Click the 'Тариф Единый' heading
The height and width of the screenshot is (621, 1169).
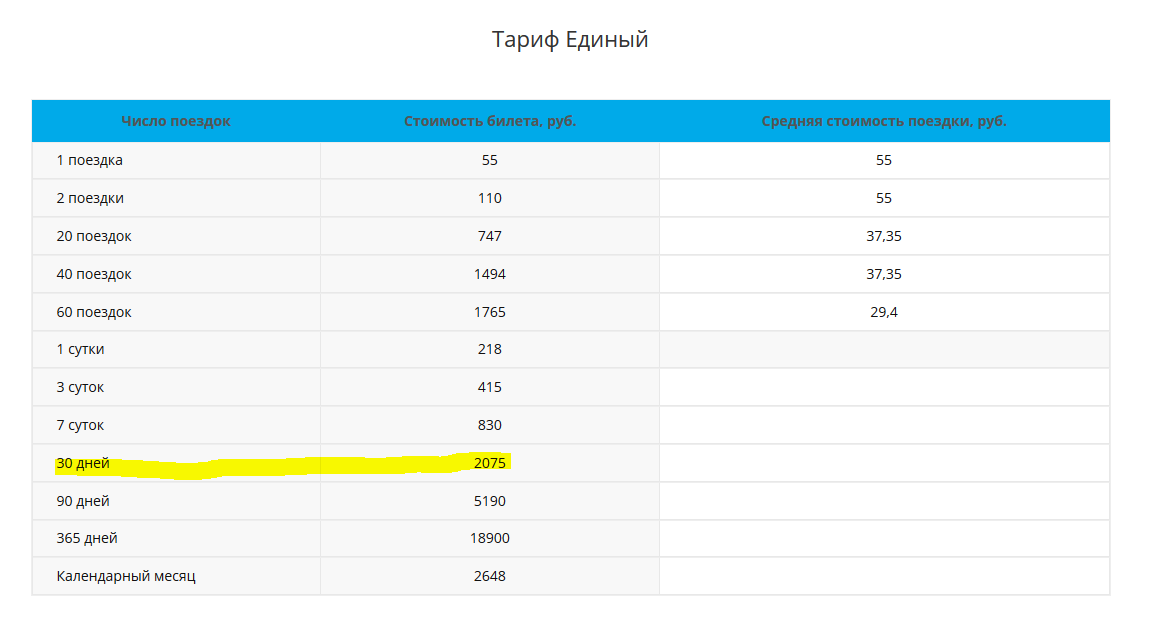coord(570,39)
